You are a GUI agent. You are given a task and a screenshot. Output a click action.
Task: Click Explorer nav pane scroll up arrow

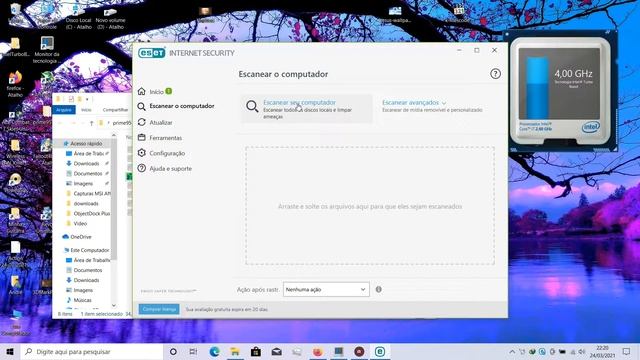(113, 135)
